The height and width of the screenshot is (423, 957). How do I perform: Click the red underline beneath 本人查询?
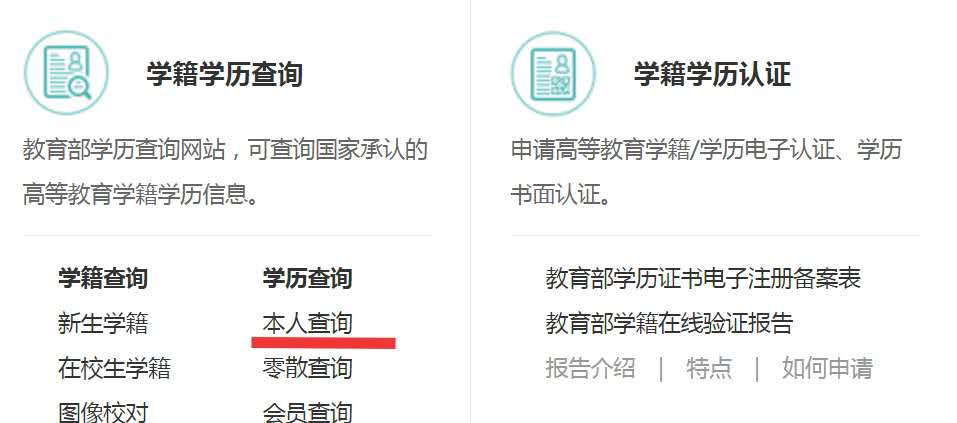tap(323, 342)
